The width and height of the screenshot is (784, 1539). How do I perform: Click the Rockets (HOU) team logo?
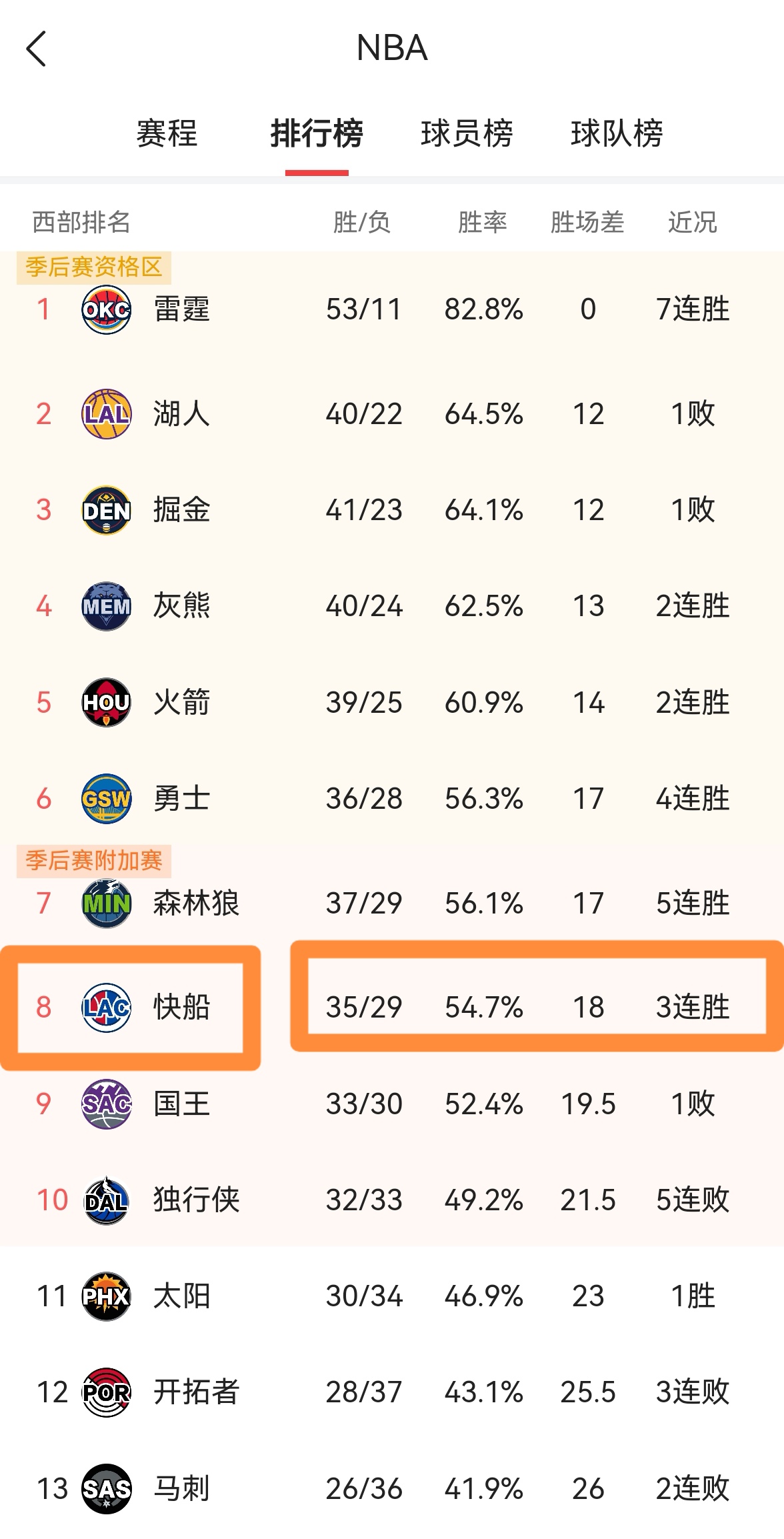pos(107,702)
